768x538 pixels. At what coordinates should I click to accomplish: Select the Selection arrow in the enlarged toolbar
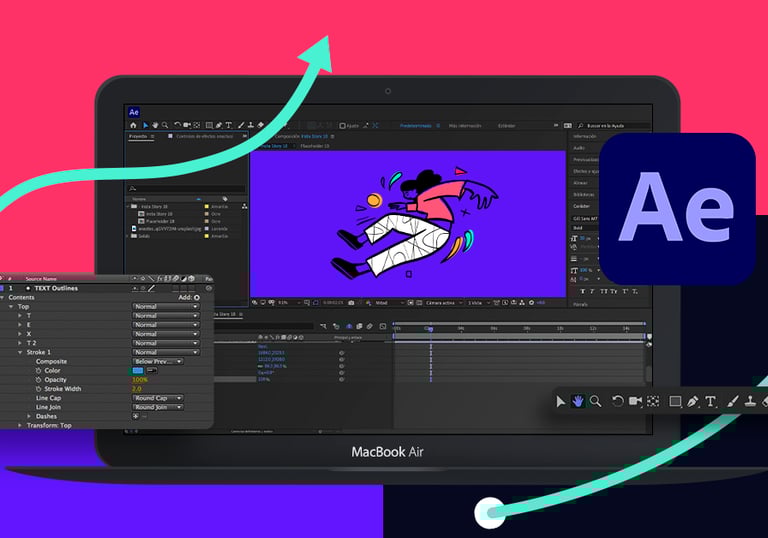tap(560, 401)
